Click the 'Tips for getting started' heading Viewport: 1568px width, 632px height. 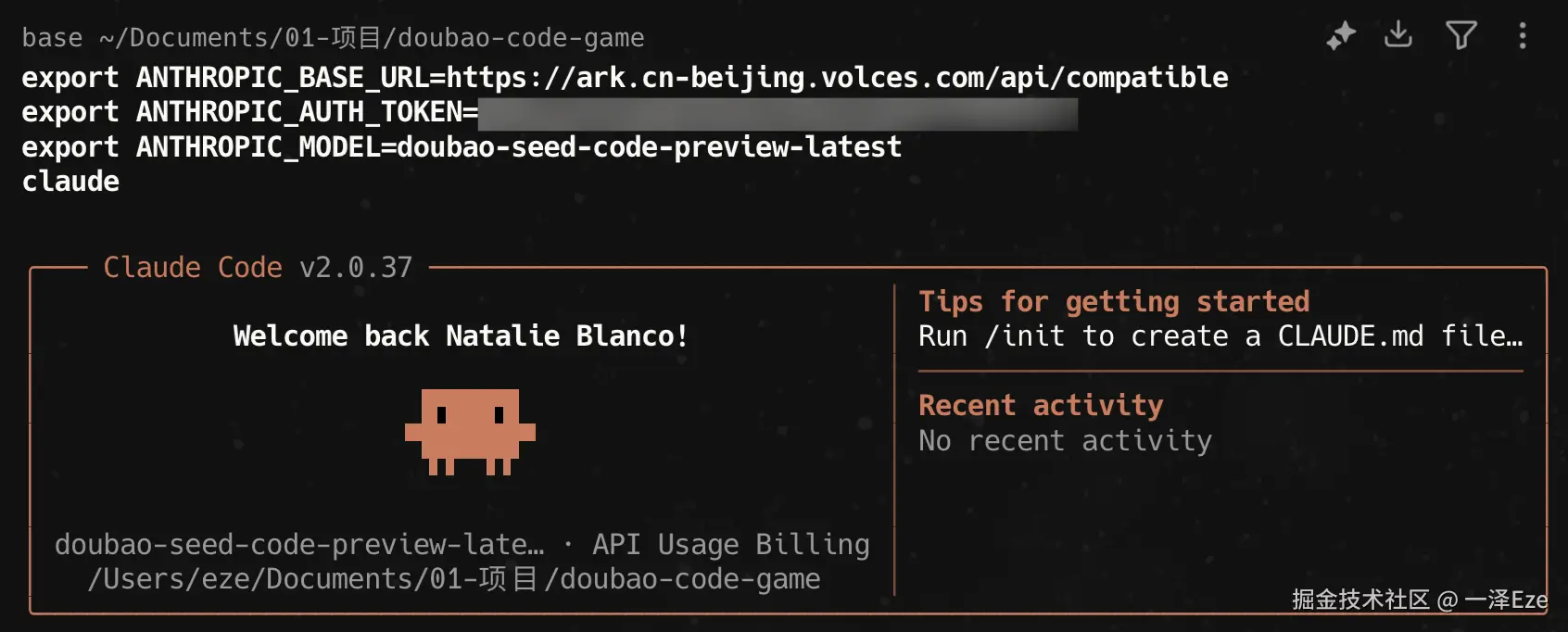pos(1114,301)
